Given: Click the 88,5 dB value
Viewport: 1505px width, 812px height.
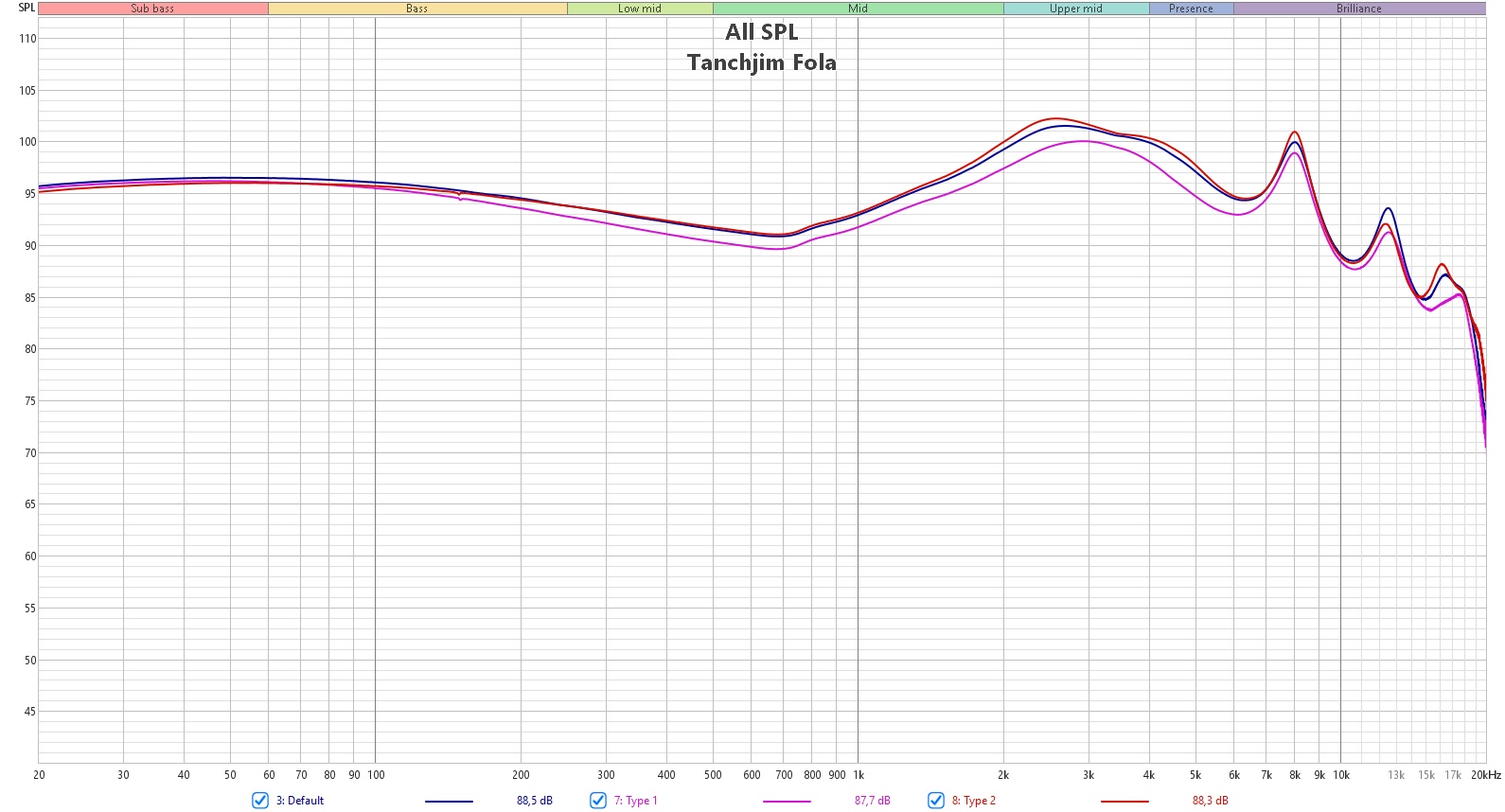Looking at the screenshot, I should [535, 801].
